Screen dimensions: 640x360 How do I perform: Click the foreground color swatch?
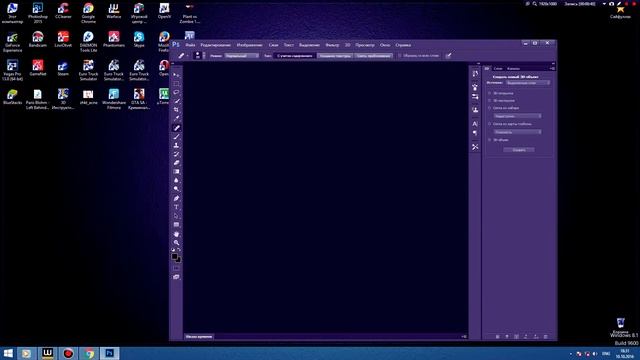[x=174, y=257]
